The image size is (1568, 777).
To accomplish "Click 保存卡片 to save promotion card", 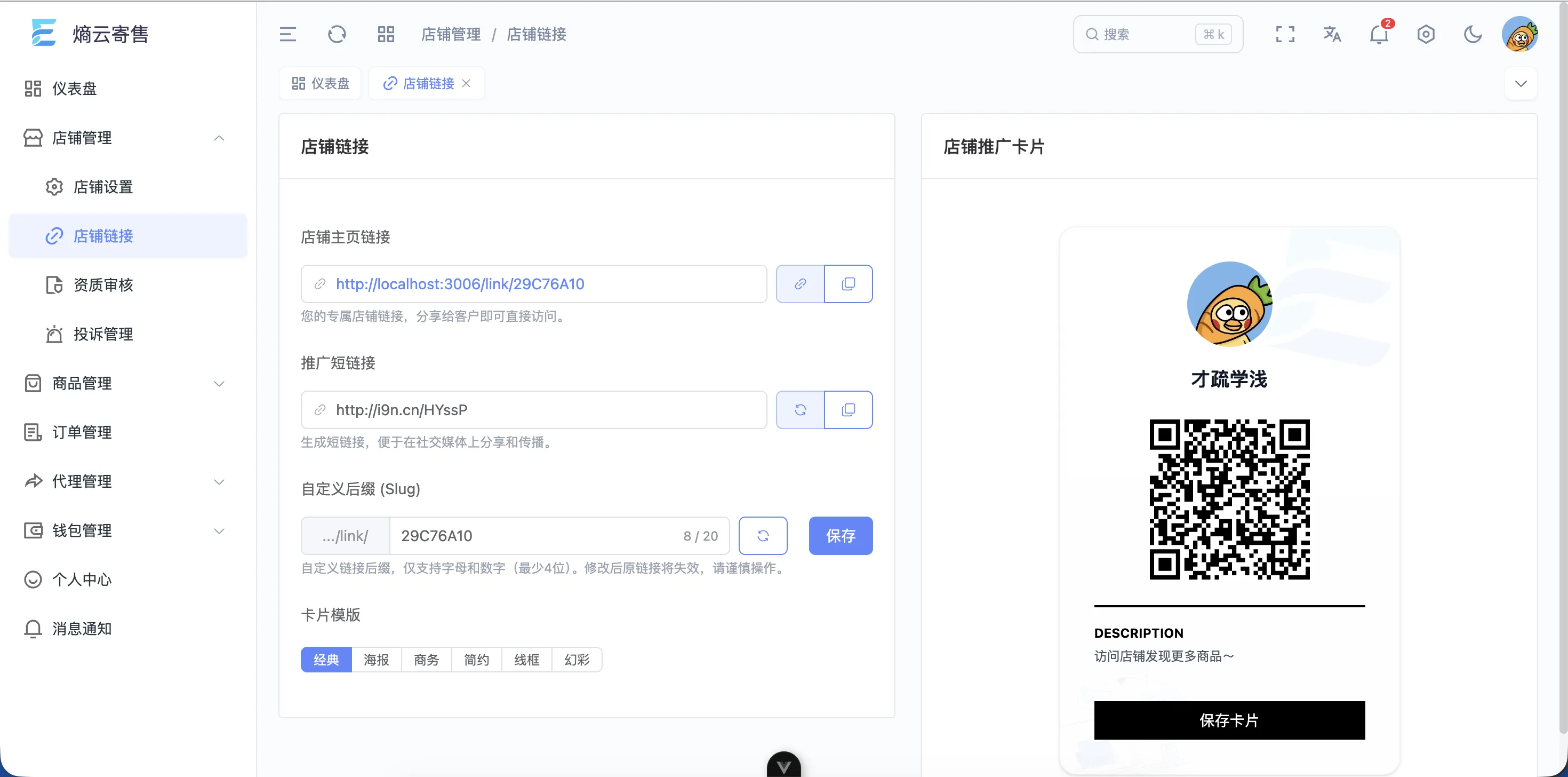I will 1229,720.
